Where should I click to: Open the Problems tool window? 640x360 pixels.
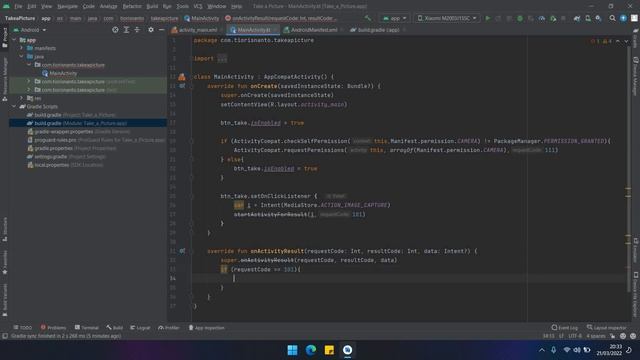[x=53, y=328]
